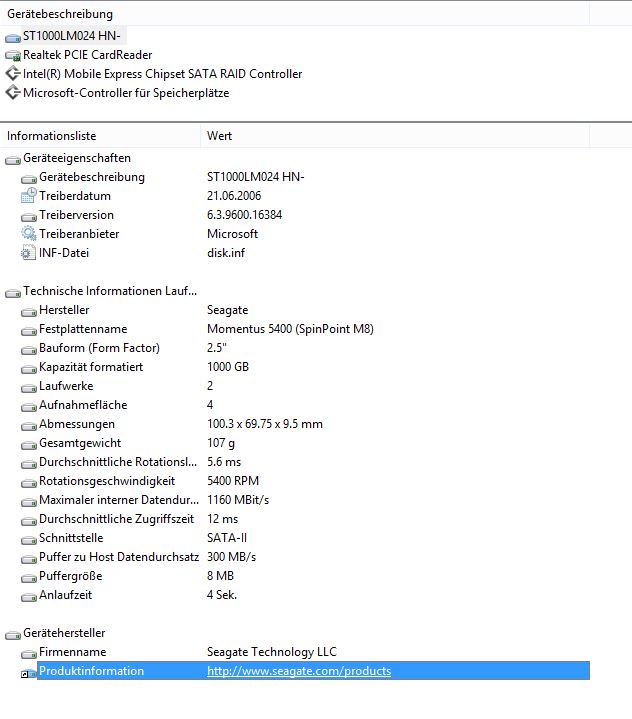This screenshot has width=632, height=719.
Task: Select the Durchschnittliche Zugriffszeit row
Action: click(x=116, y=519)
